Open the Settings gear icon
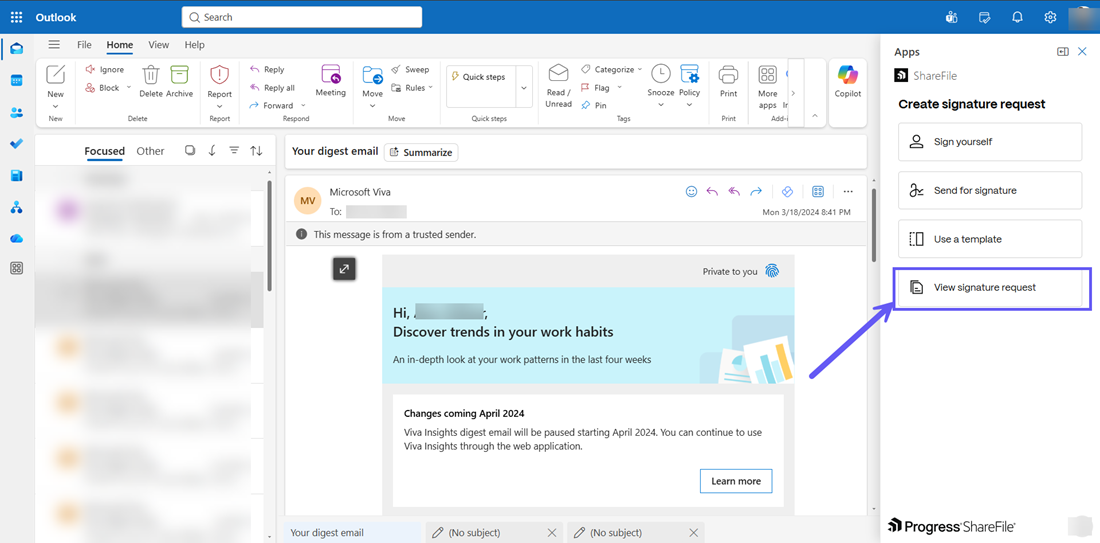Image resolution: width=1100 pixels, height=543 pixels. [1050, 17]
